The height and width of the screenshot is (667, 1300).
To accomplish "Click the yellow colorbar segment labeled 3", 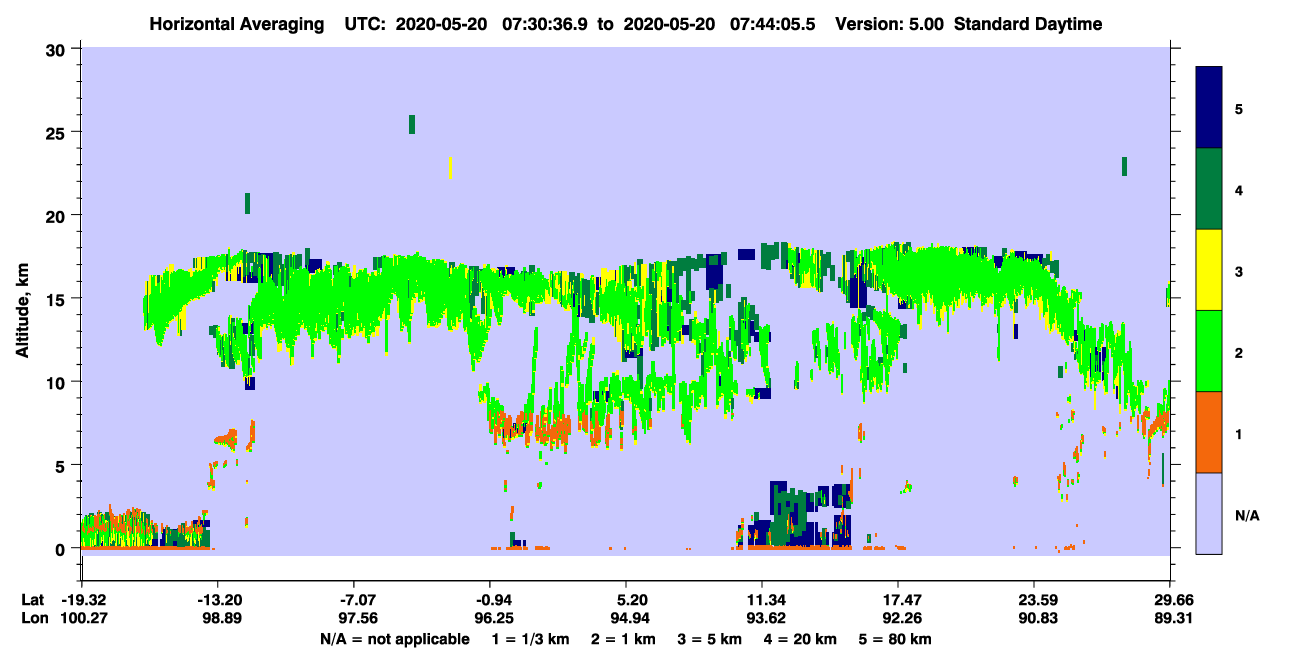I will pos(1209,270).
